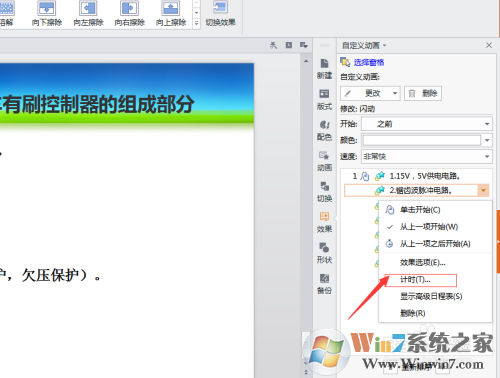
Task: Click the 颜色 white color swatch field
Action: tap(422, 140)
